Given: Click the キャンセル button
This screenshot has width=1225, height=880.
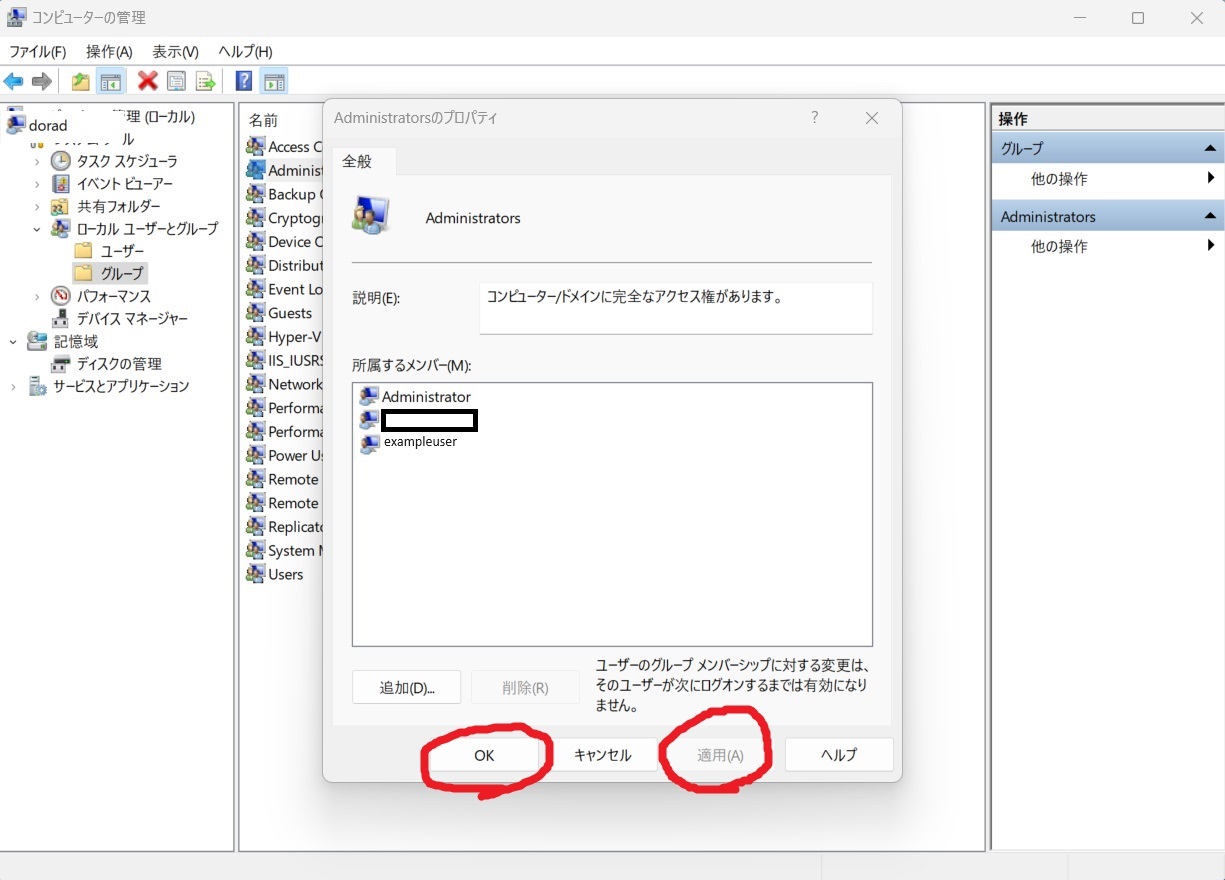Looking at the screenshot, I should 602,755.
